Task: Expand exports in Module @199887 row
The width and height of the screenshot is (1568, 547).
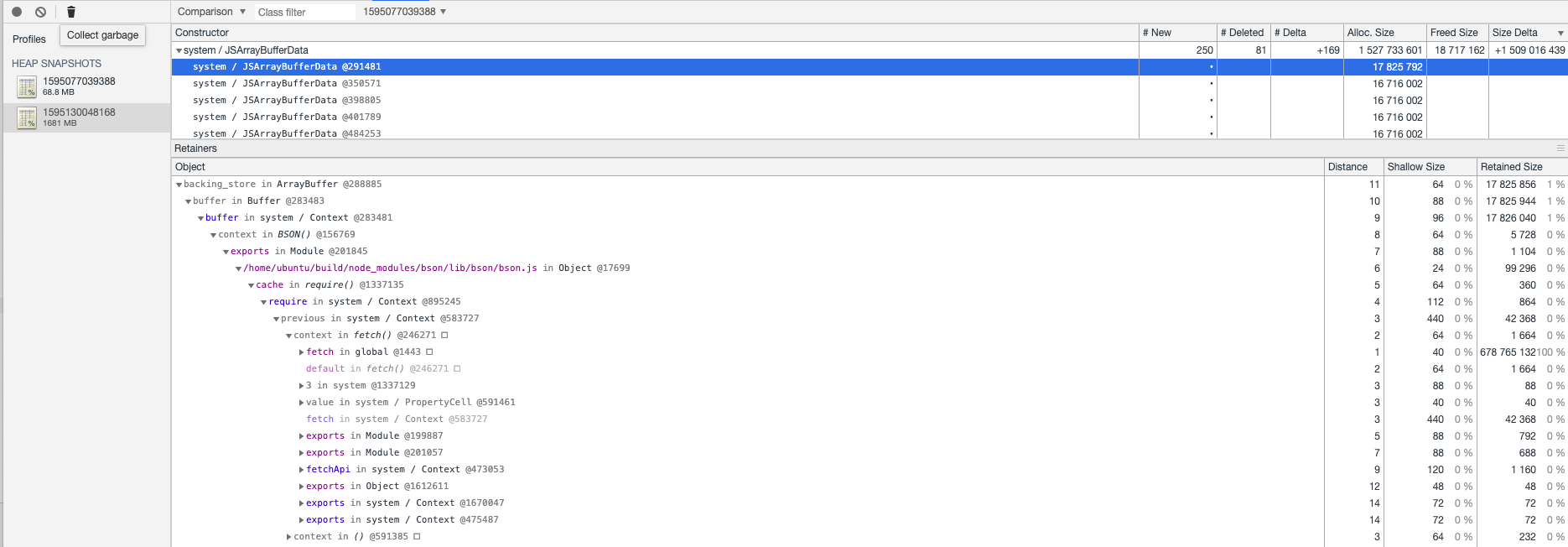Action: (301, 436)
